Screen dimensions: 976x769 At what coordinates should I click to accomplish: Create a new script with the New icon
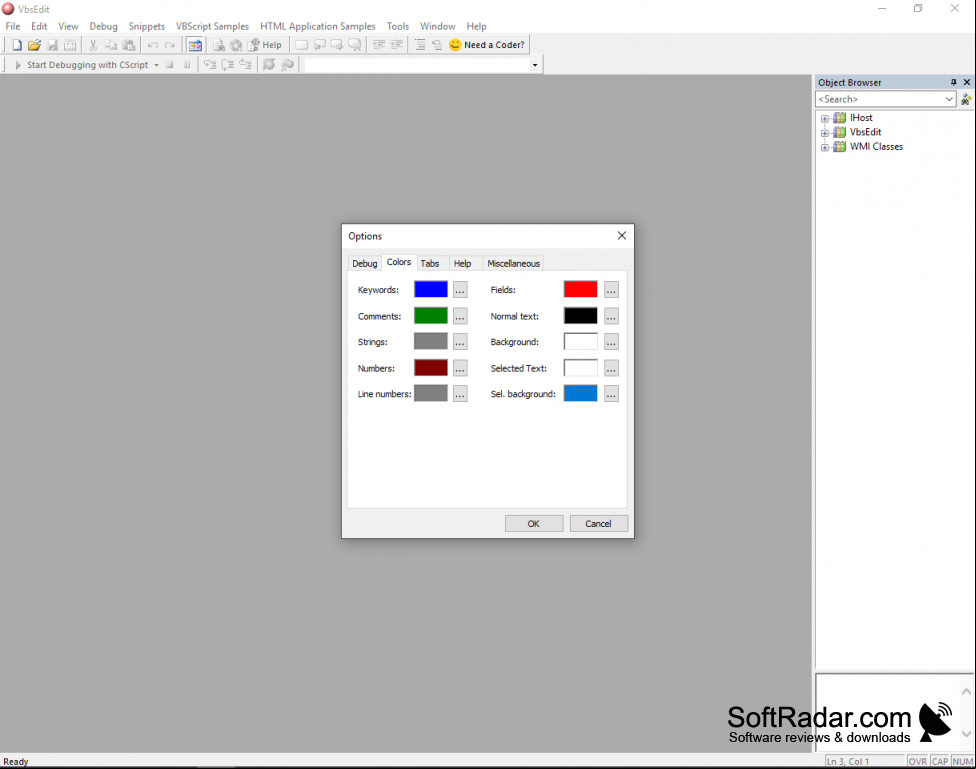pos(17,45)
